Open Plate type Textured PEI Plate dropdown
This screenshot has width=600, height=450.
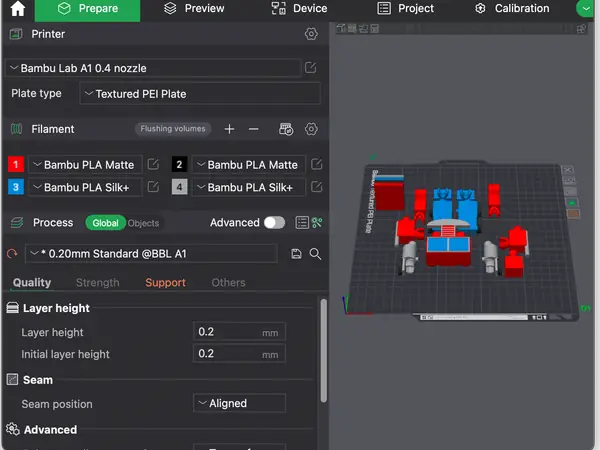[200, 94]
